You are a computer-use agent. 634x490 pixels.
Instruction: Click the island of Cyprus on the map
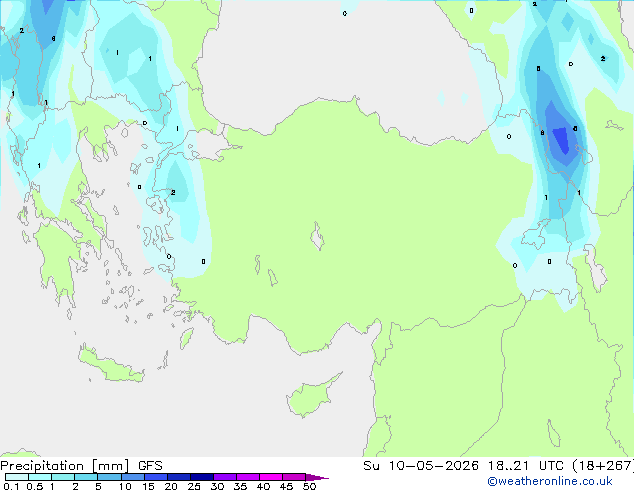(x=312, y=396)
